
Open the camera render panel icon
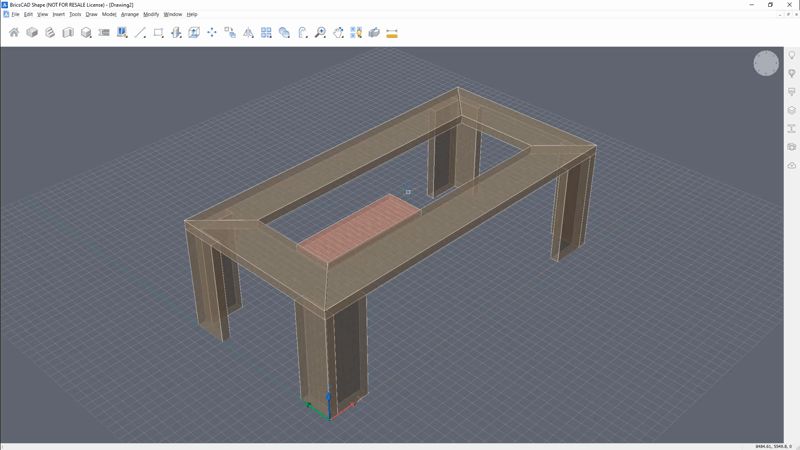point(792,147)
